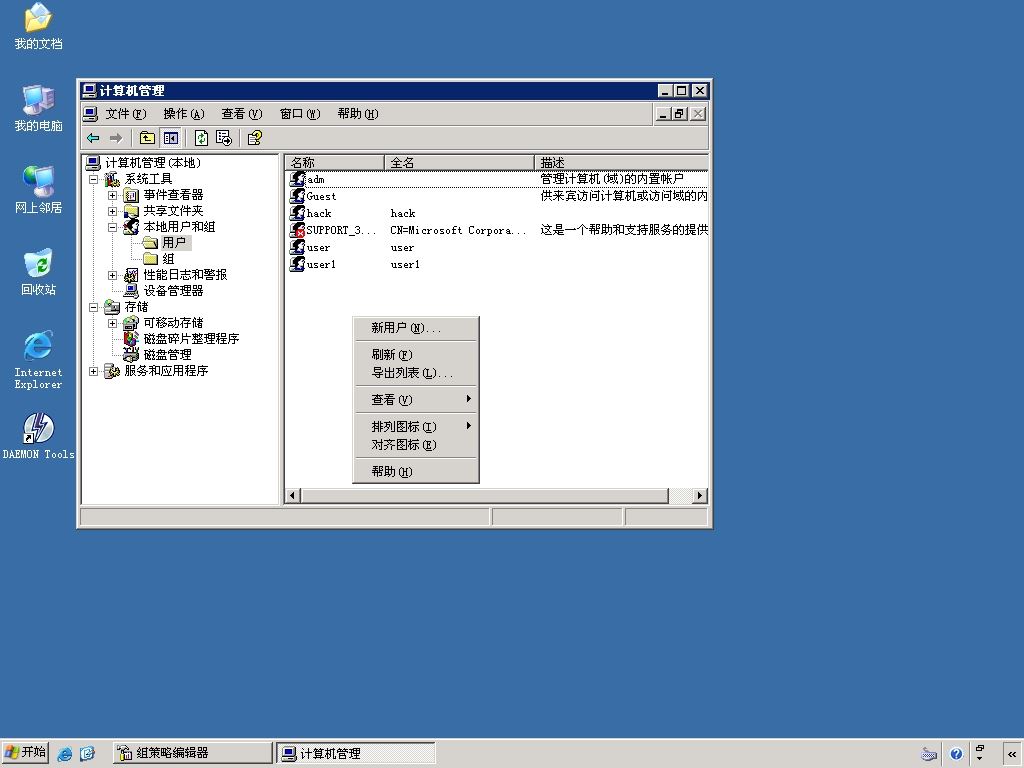Select the 用户 folder in tree

click(168, 243)
